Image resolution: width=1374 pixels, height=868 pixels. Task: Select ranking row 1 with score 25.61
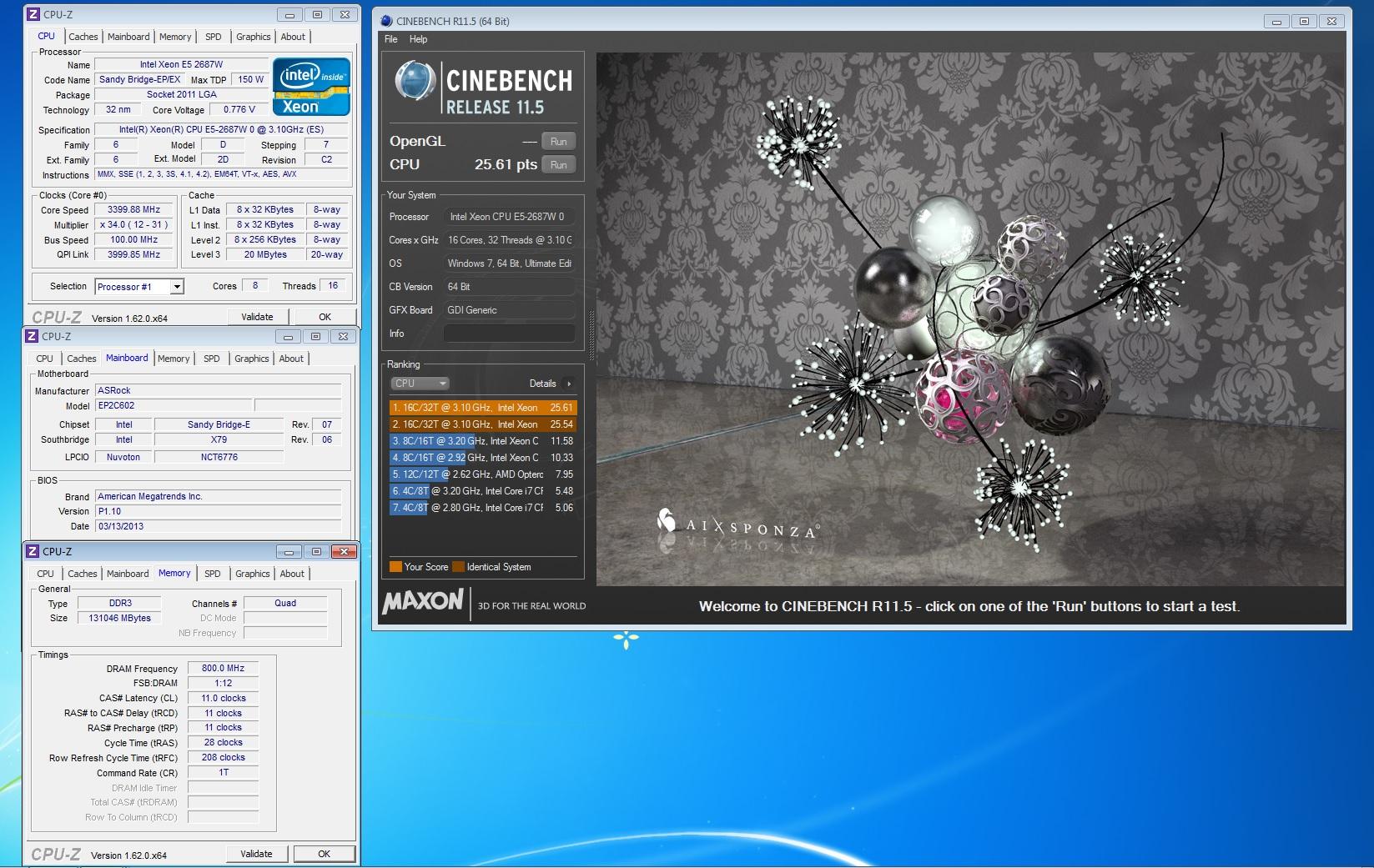pos(483,408)
